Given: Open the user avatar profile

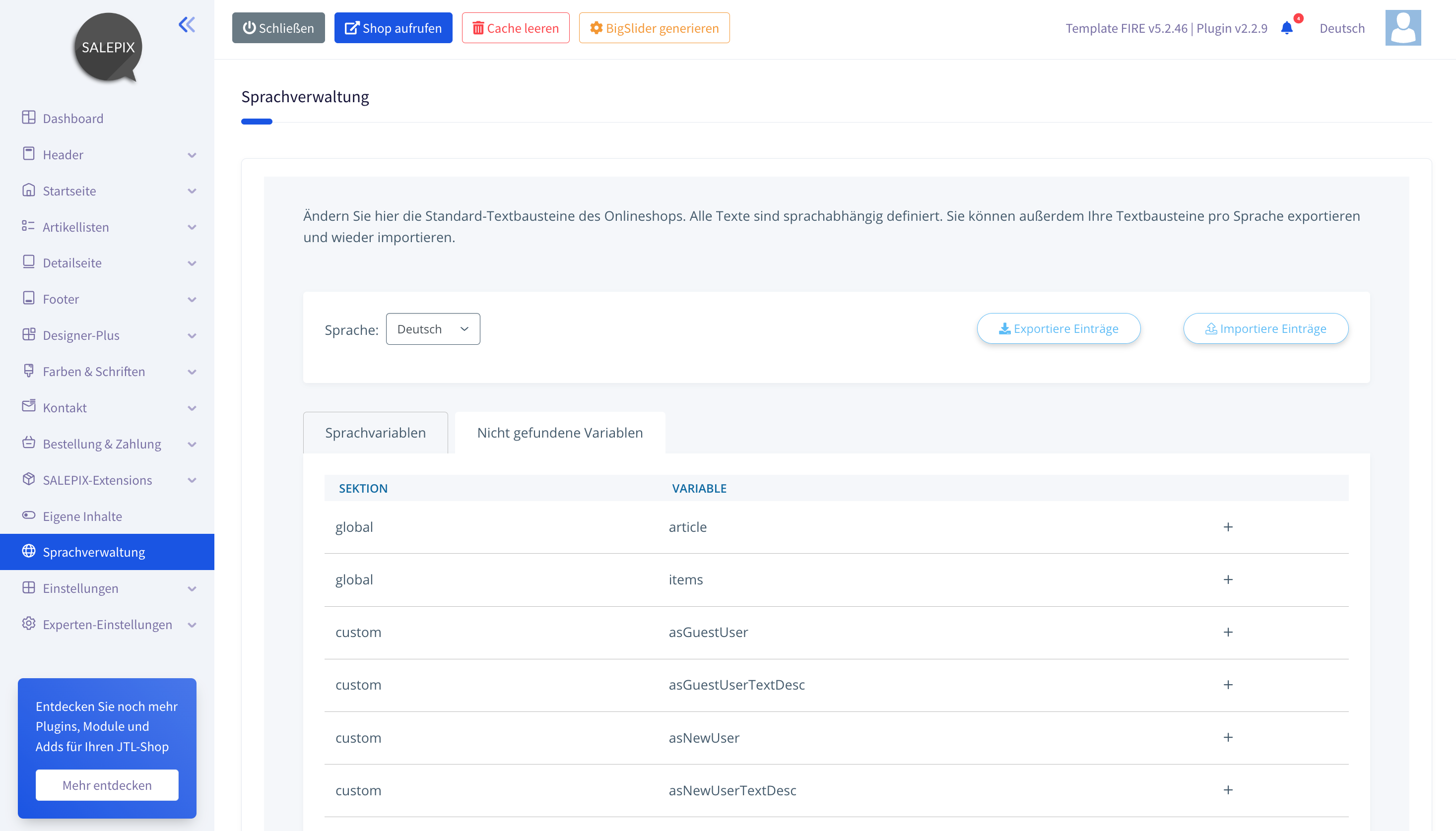Looking at the screenshot, I should click(1403, 27).
